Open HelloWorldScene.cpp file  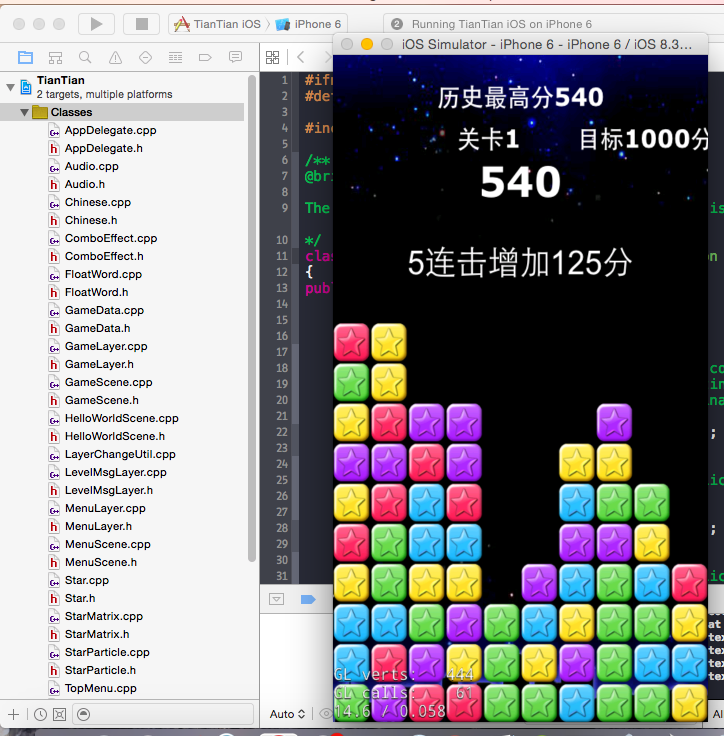click(x=122, y=418)
